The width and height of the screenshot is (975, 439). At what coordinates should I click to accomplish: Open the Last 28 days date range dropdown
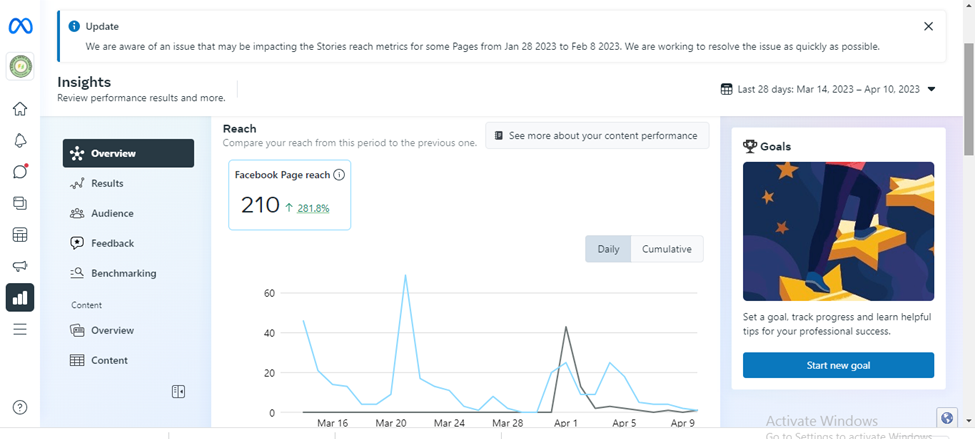(828, 89)
